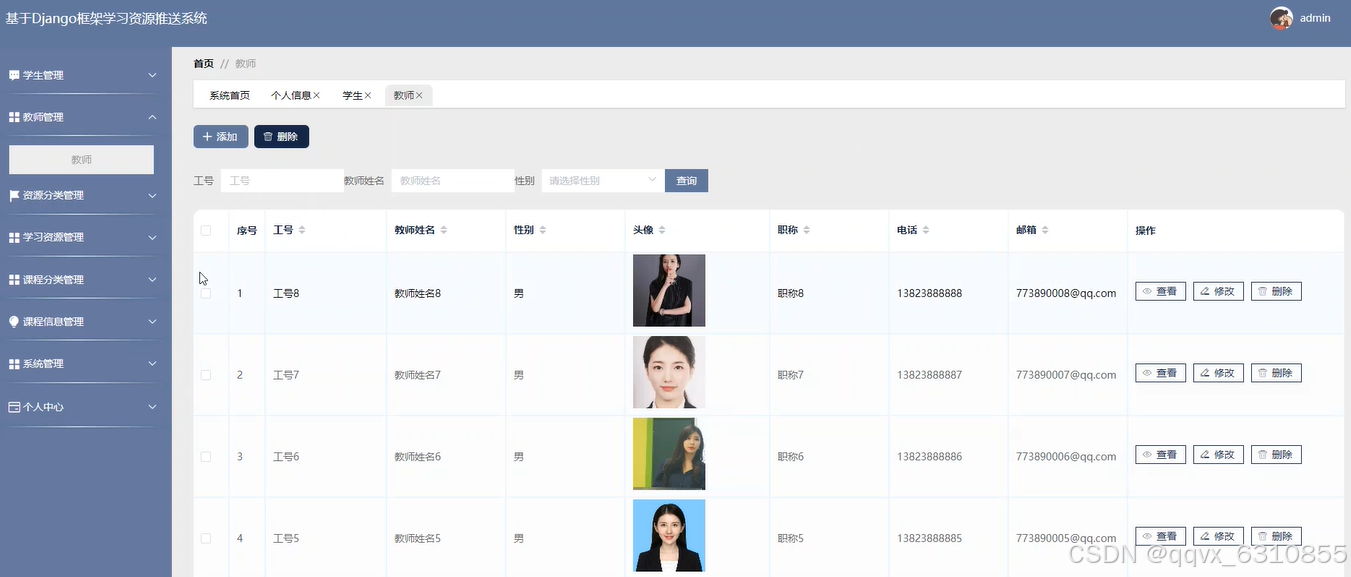1351x577 pixels.
Task: Expand the 学生管理 menu chevron
Action: coord(153,75)
